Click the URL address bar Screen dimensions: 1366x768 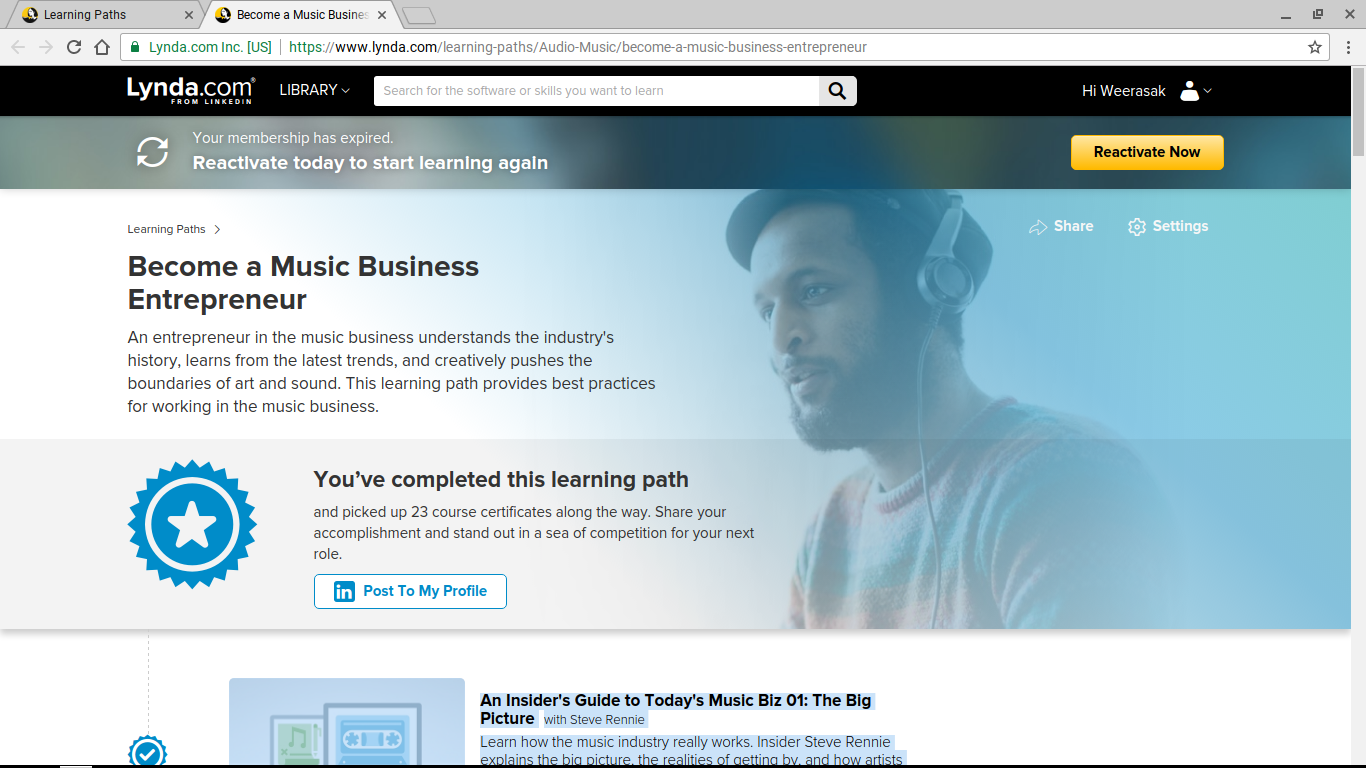(x=725, y=47)
